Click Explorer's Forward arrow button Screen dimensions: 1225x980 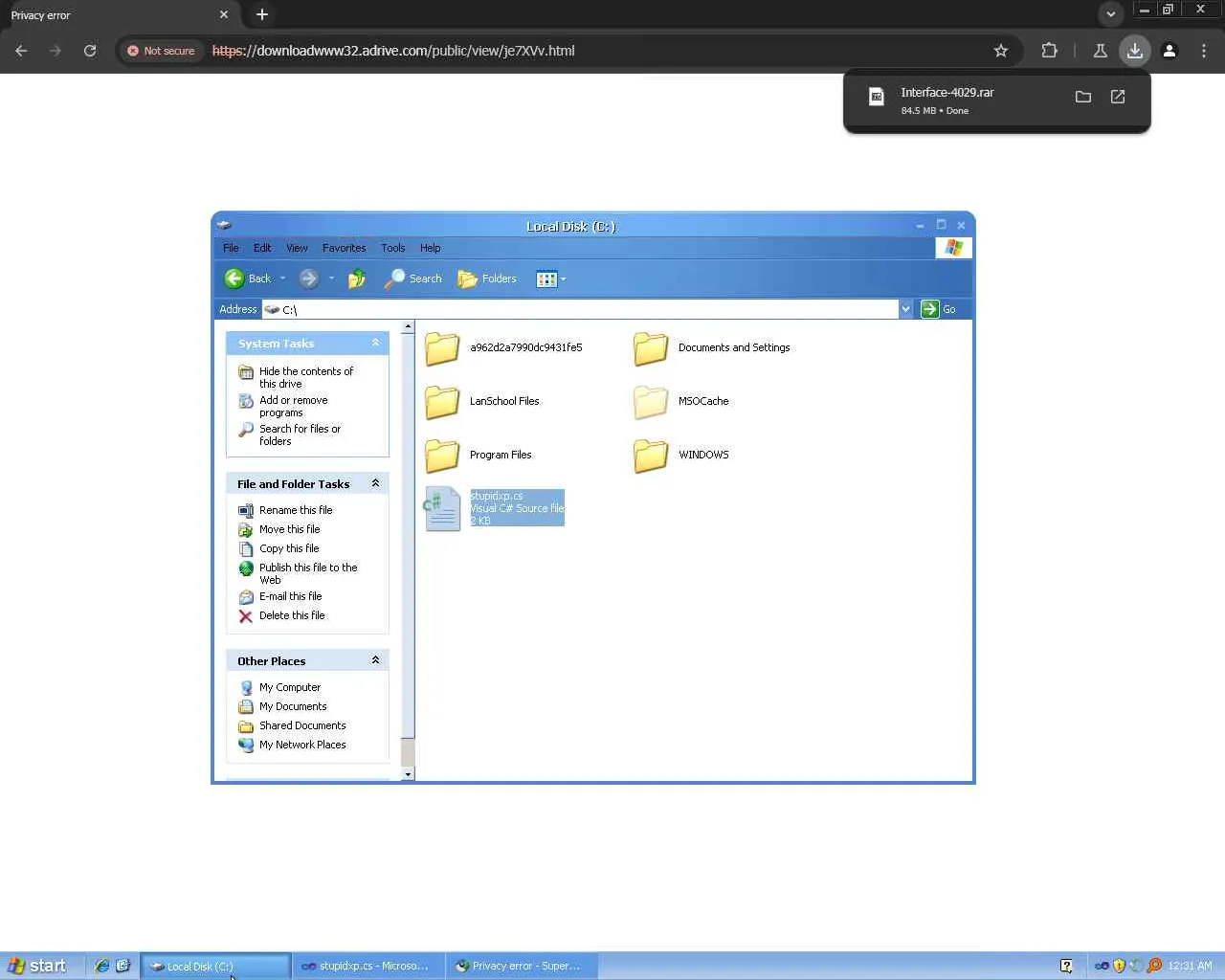(308, 278)
